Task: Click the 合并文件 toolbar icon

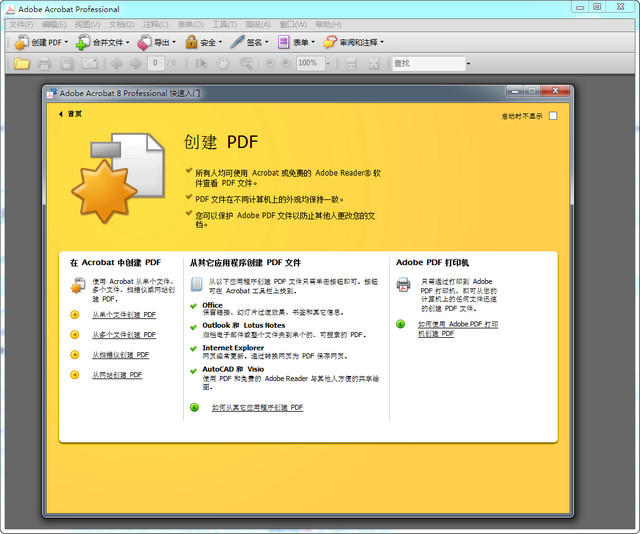Action: coord(83,43)
